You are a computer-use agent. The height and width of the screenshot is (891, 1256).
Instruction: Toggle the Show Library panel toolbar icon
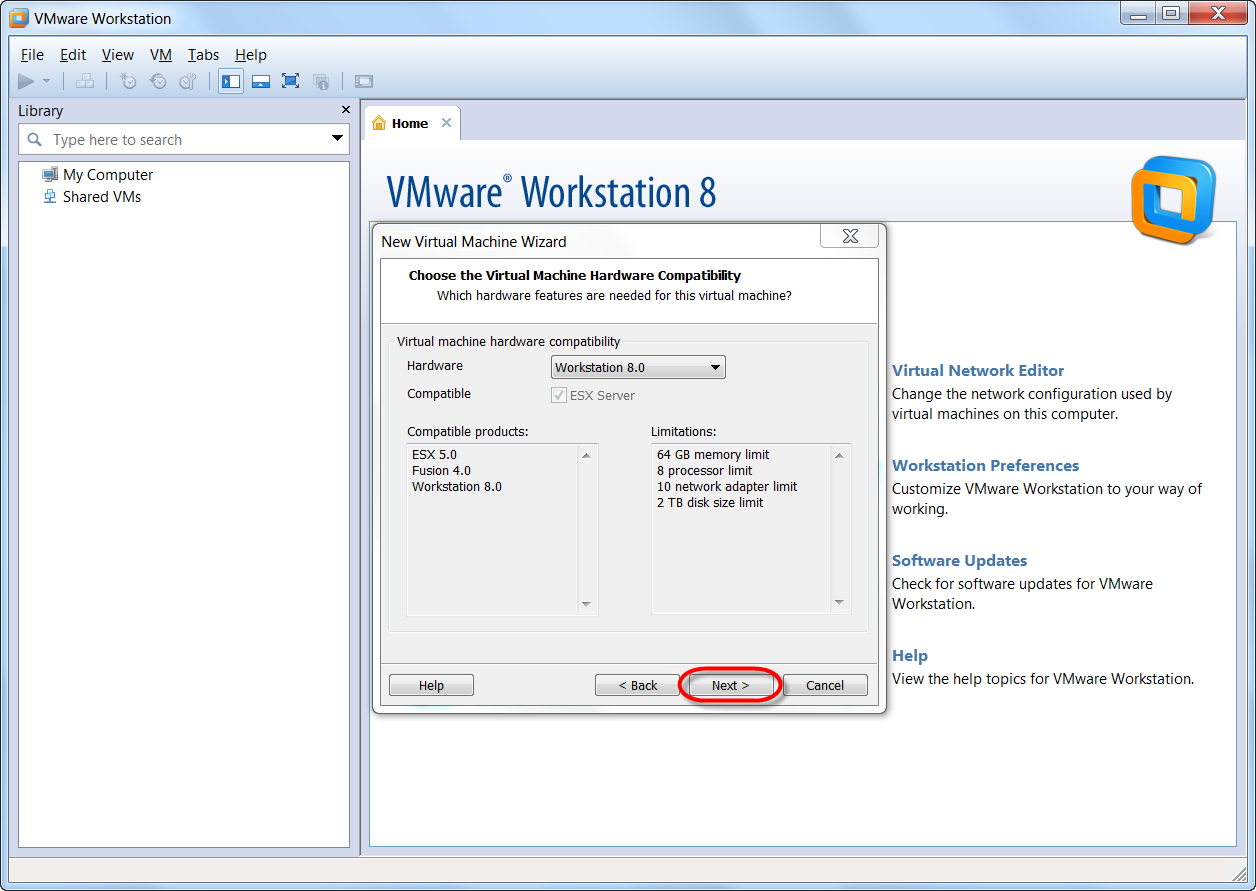tap(231, 81)
